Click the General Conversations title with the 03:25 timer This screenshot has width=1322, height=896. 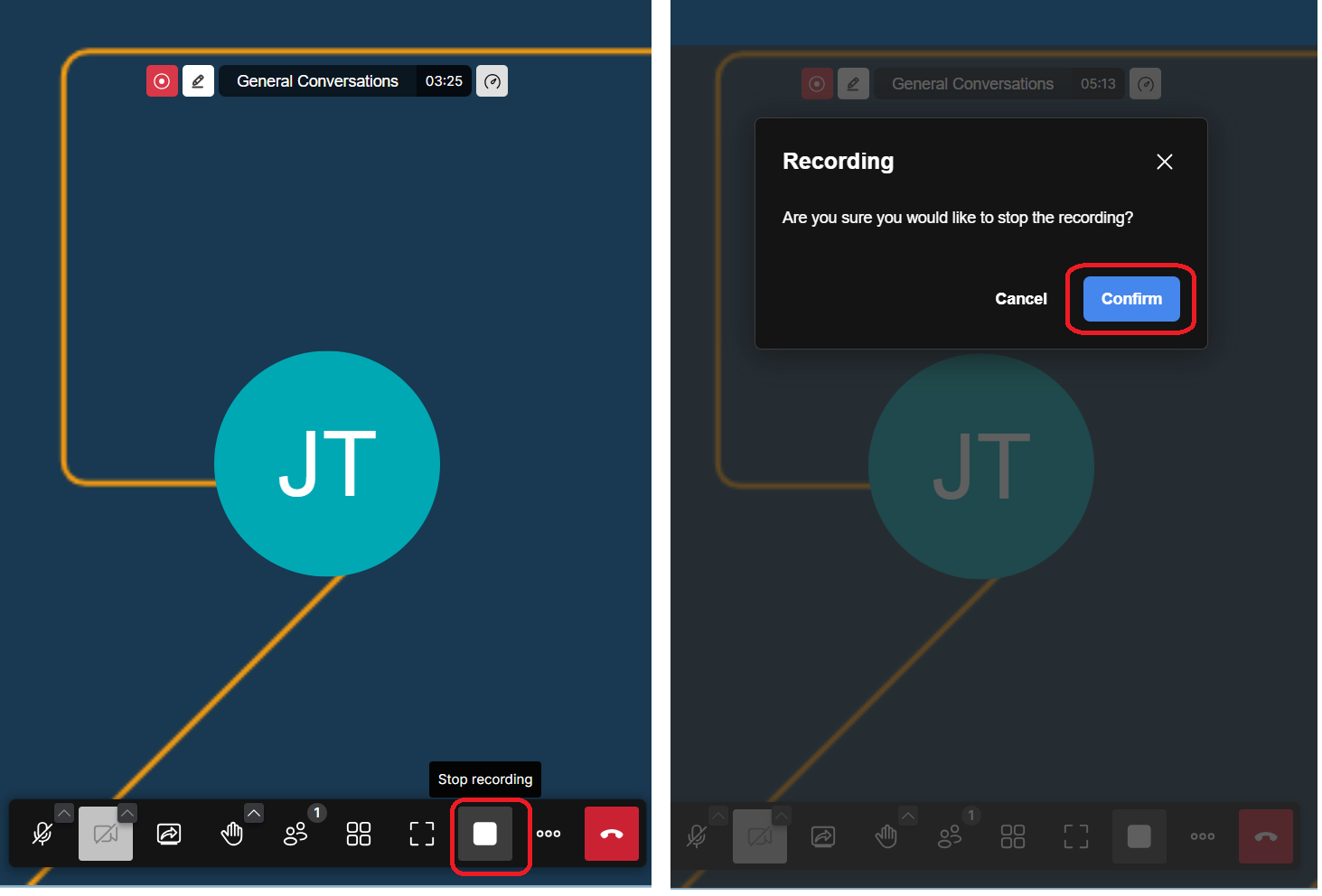pos(317,81)
